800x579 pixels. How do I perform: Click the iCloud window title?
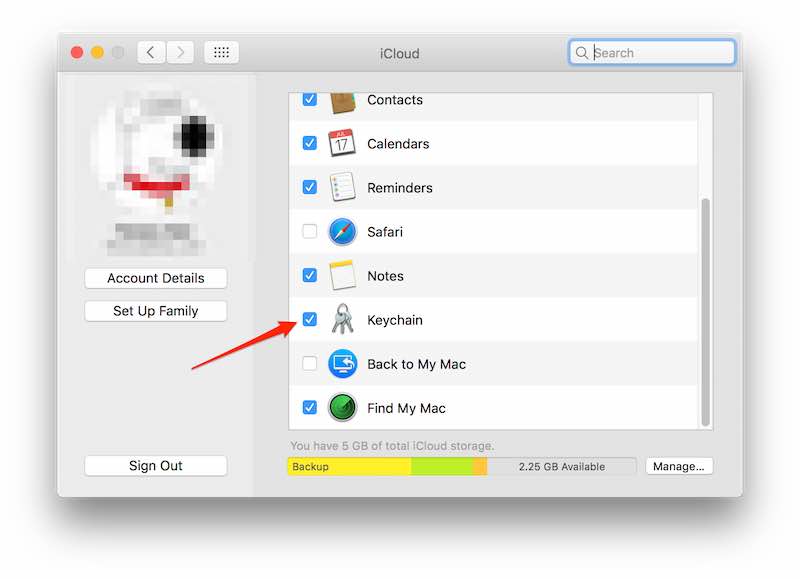tap(399, 54)
